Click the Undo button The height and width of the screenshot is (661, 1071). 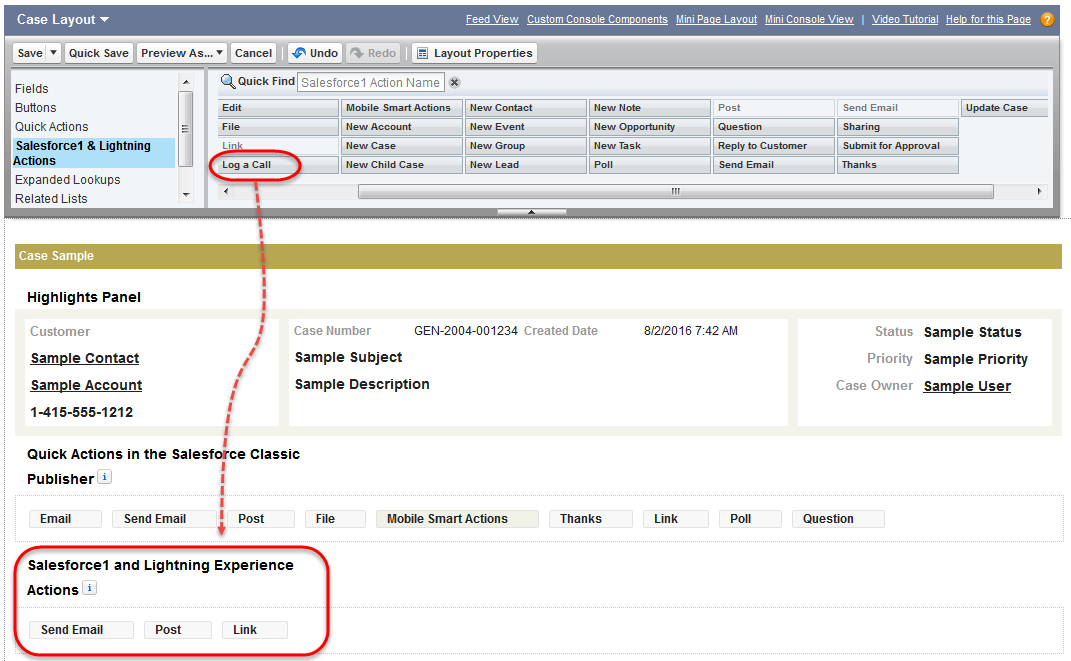315,53
